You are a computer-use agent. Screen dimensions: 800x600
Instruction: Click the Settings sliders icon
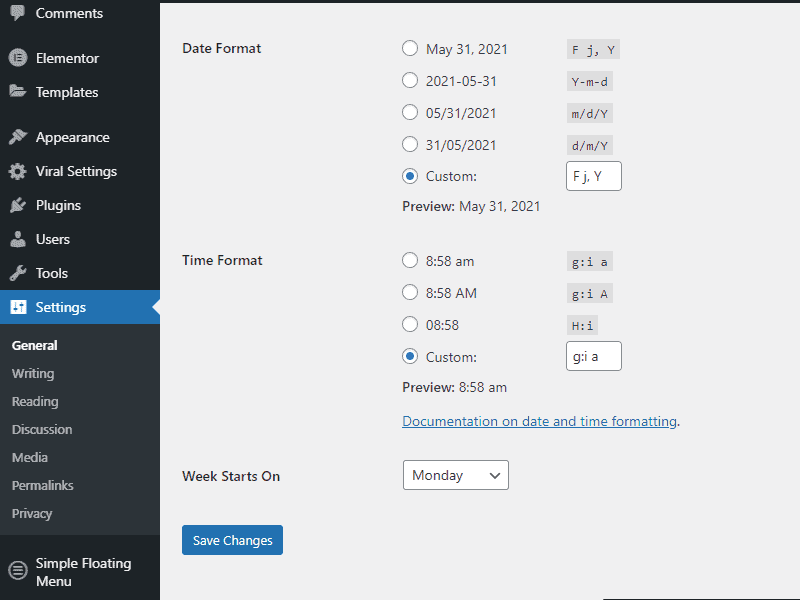pos(18,307)
